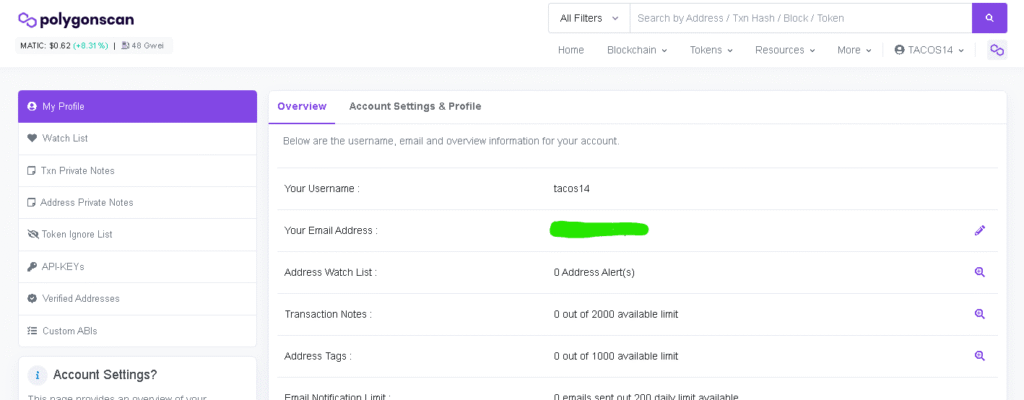
Task: Open Watch List in the sidebar
Action: coord(65,138)
